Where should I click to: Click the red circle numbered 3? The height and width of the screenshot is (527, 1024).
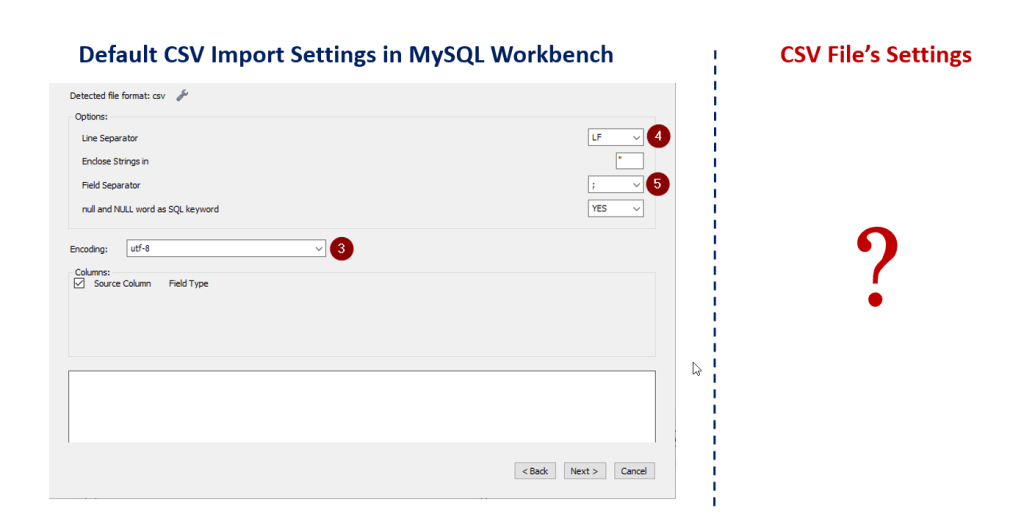tap(341, 248)
